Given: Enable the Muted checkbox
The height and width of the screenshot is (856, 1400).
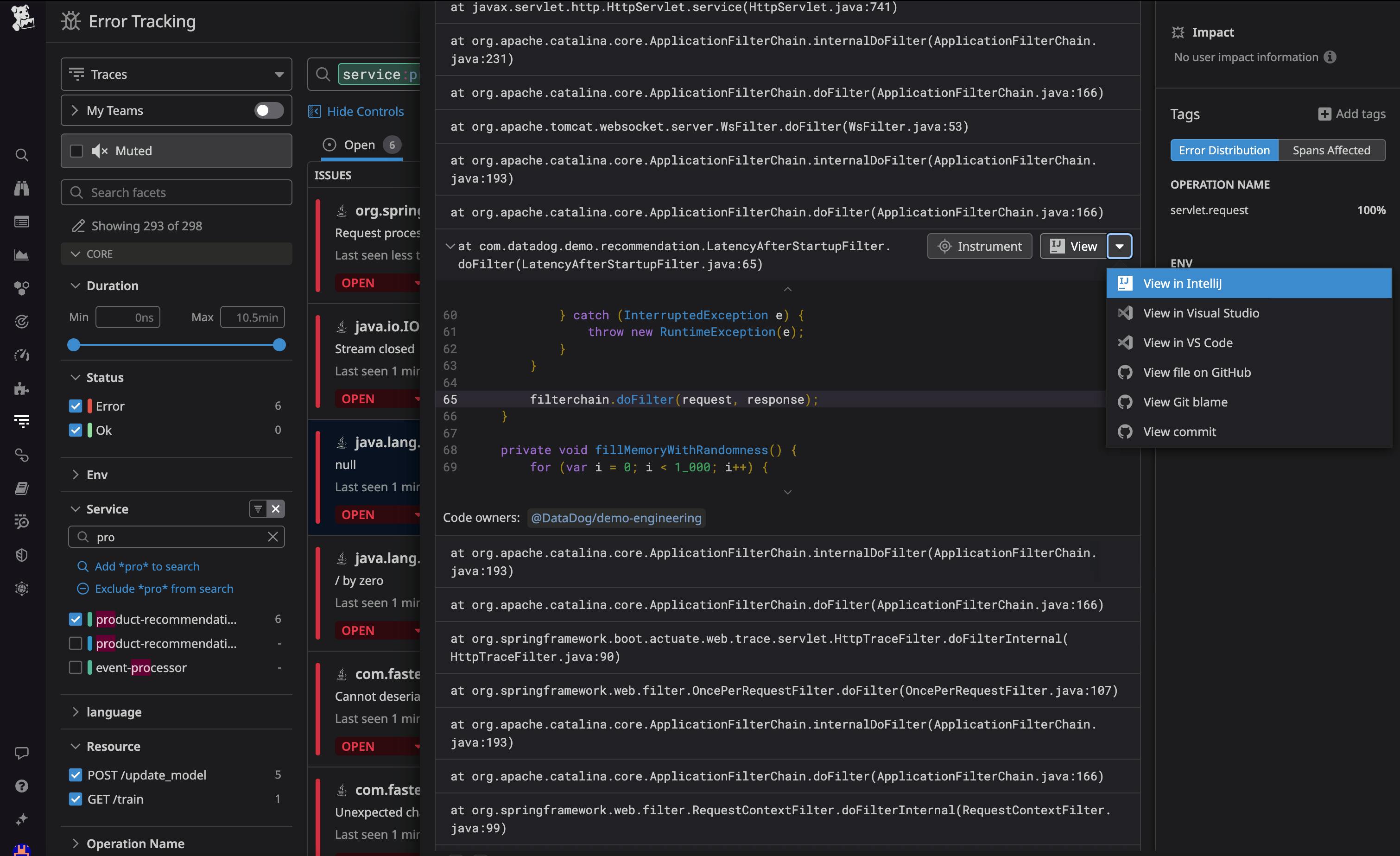Looking at the screenshot, I should pos(76,151).
